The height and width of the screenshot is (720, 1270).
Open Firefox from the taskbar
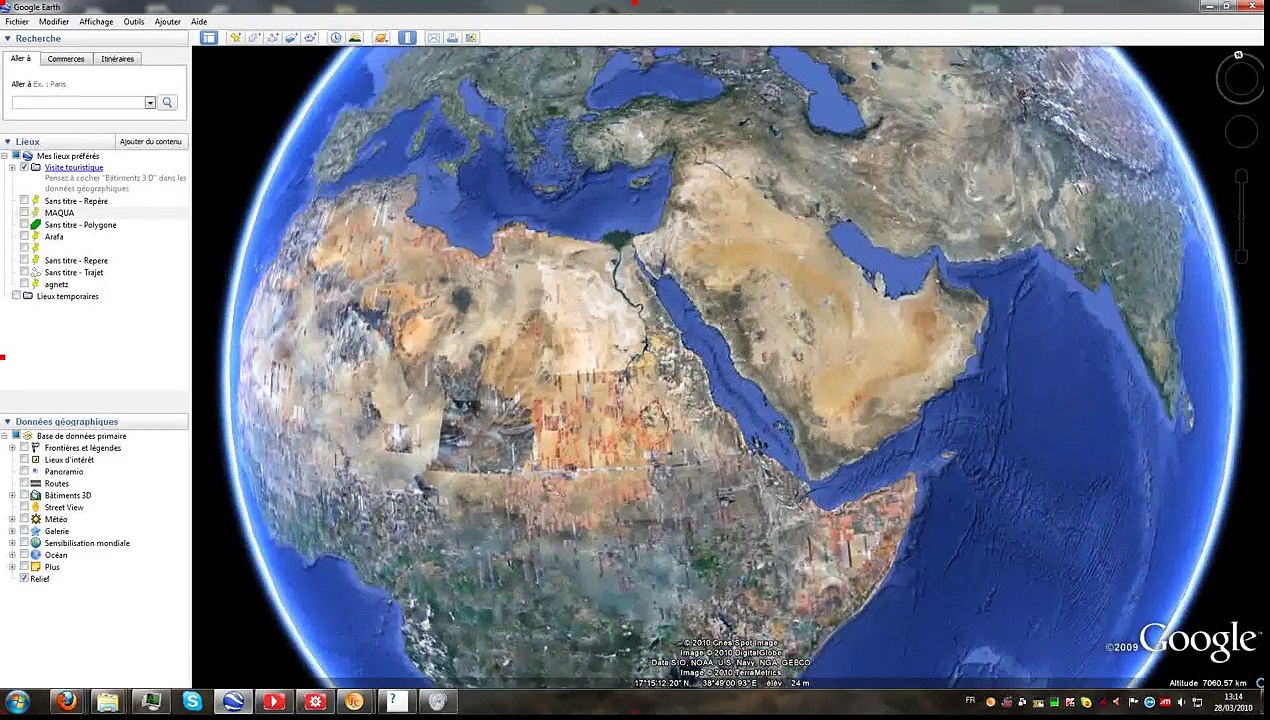pos(67,702)
